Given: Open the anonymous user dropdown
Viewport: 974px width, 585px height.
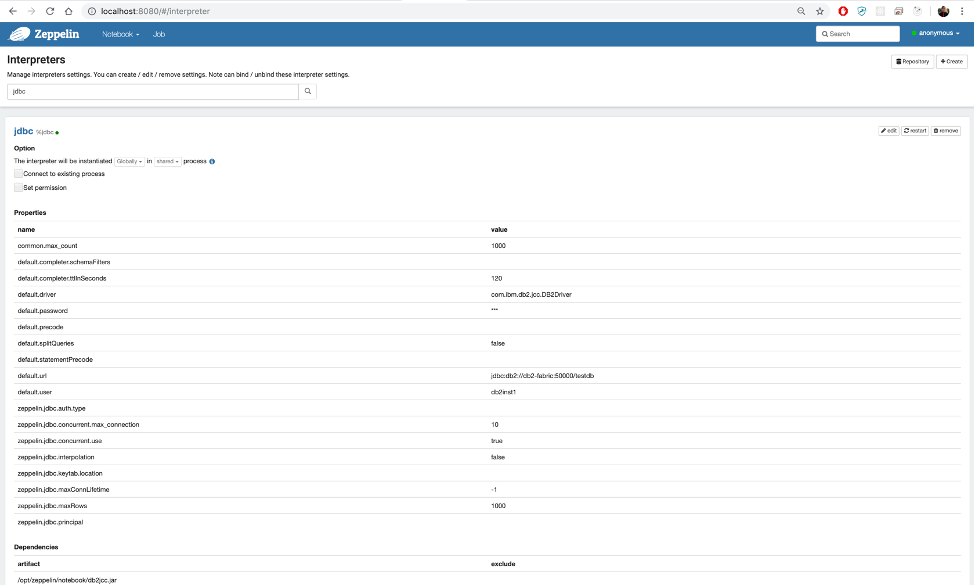Looking at the screenshot, I should pos(935,33).
